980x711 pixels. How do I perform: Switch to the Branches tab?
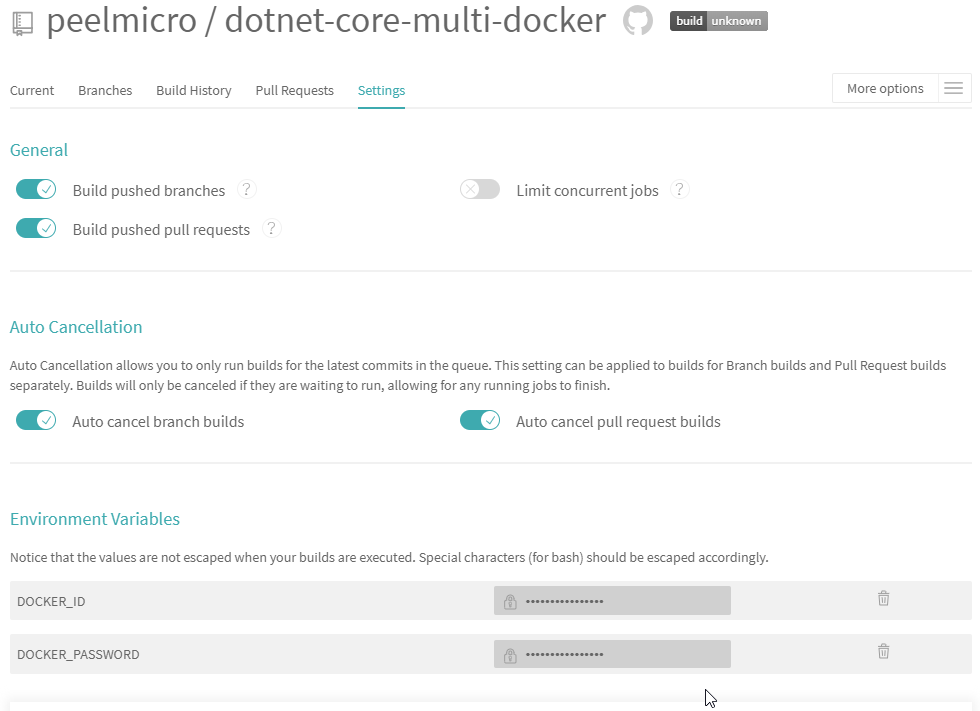(x=105, y=91)
